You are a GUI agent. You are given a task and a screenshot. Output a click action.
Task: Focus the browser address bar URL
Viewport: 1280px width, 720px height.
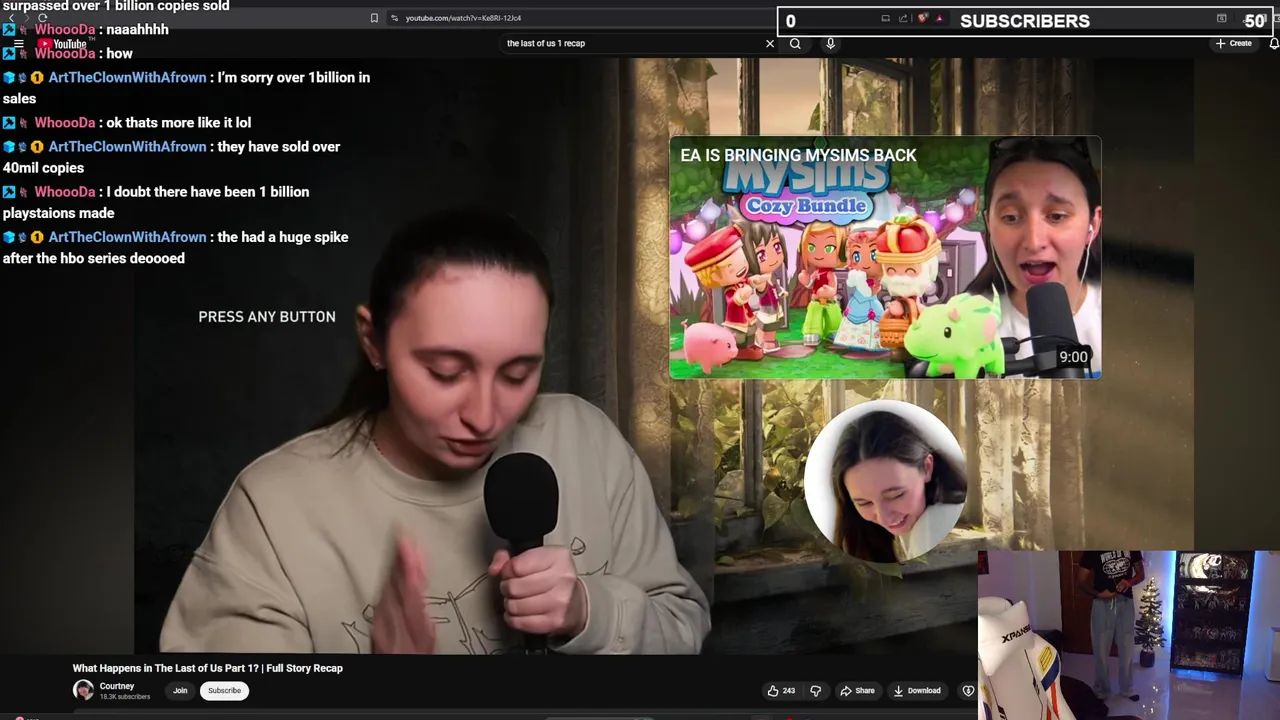463,18
